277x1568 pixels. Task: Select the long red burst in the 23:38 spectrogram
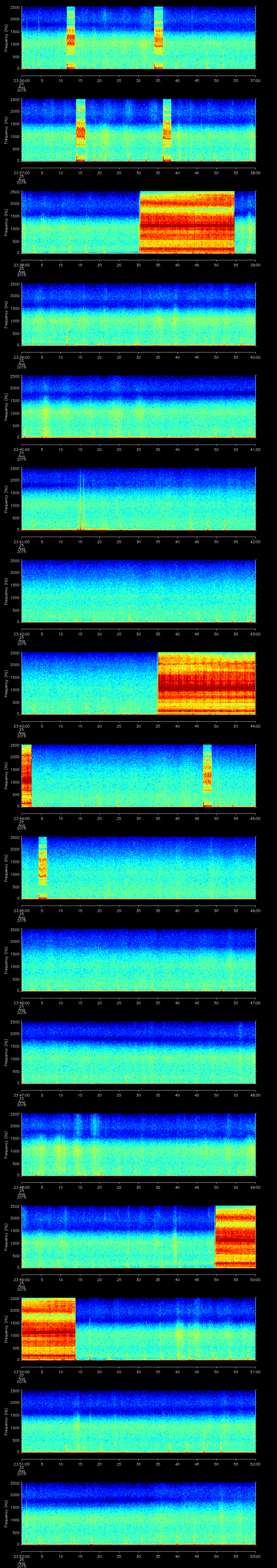[187, 222]
